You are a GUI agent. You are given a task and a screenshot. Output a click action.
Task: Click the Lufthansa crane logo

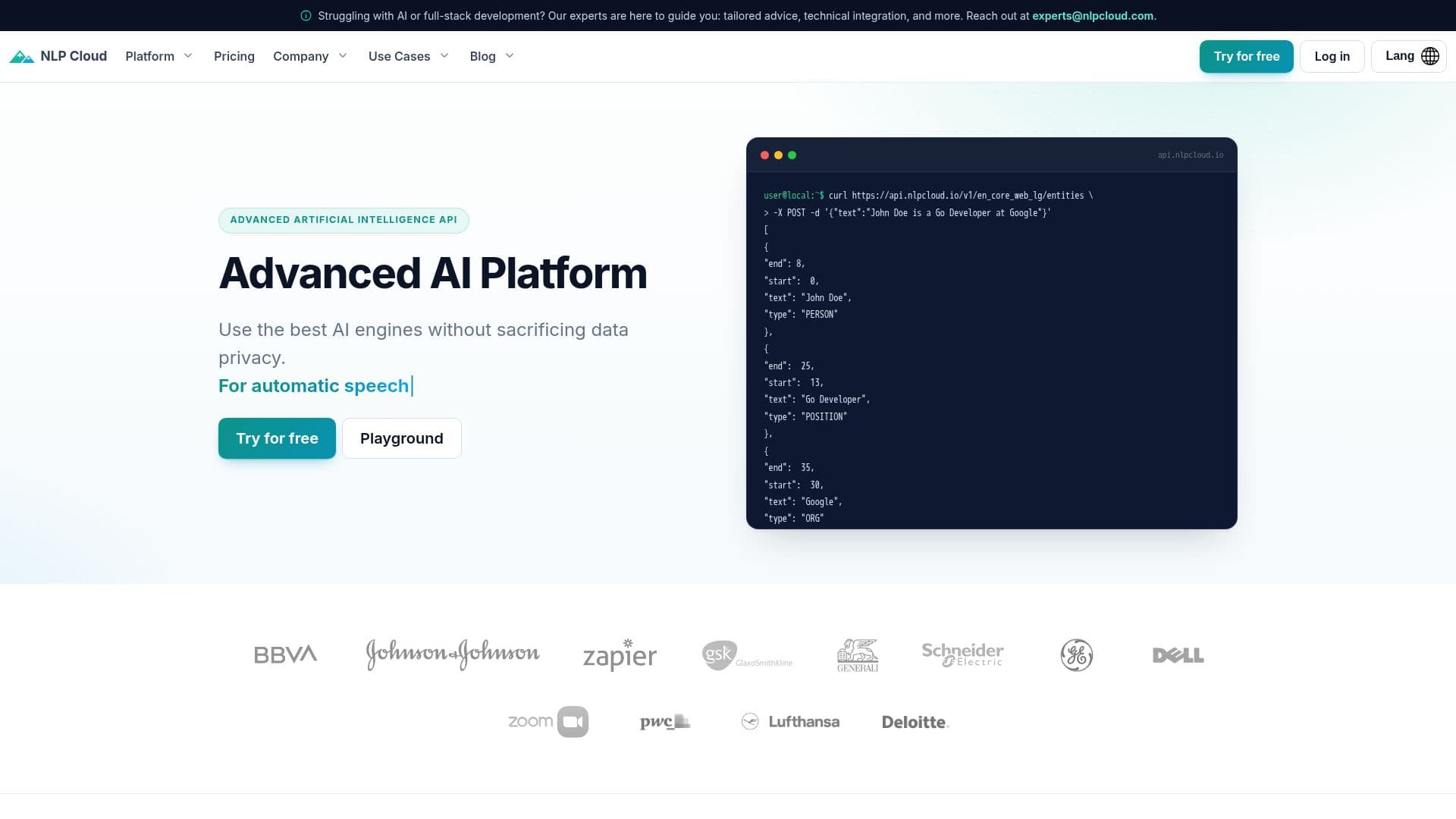pyautogui.click(x=790, y=721)
